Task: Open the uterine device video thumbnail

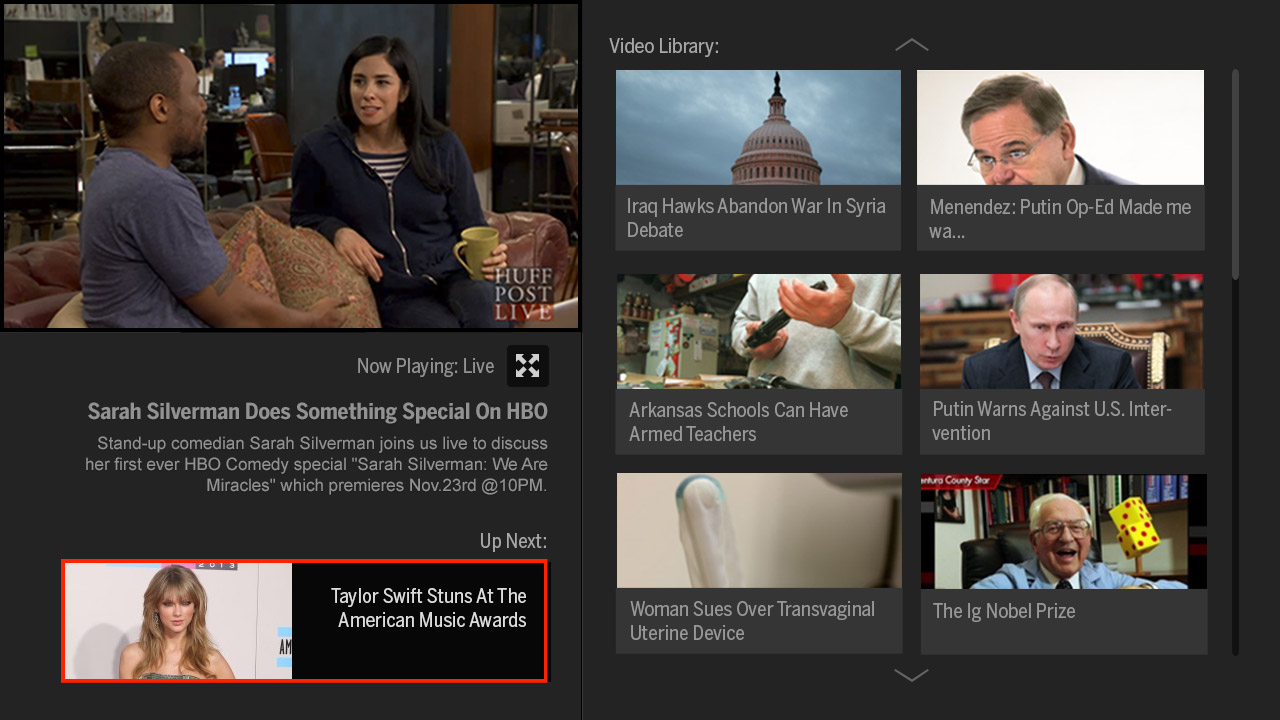Action: tap(759, 531)
